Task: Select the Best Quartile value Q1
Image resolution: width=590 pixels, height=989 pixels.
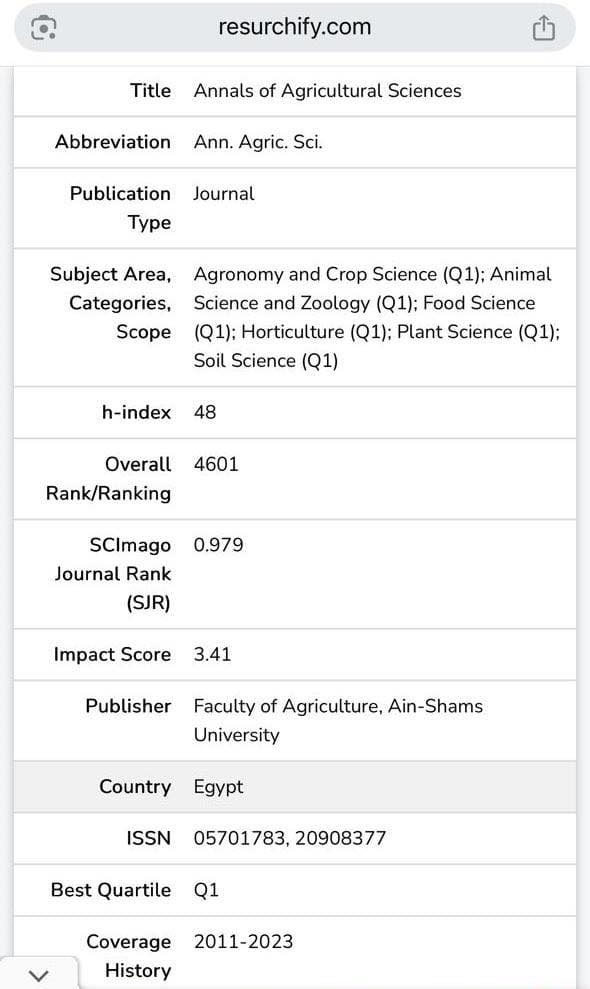Action: 206,890
